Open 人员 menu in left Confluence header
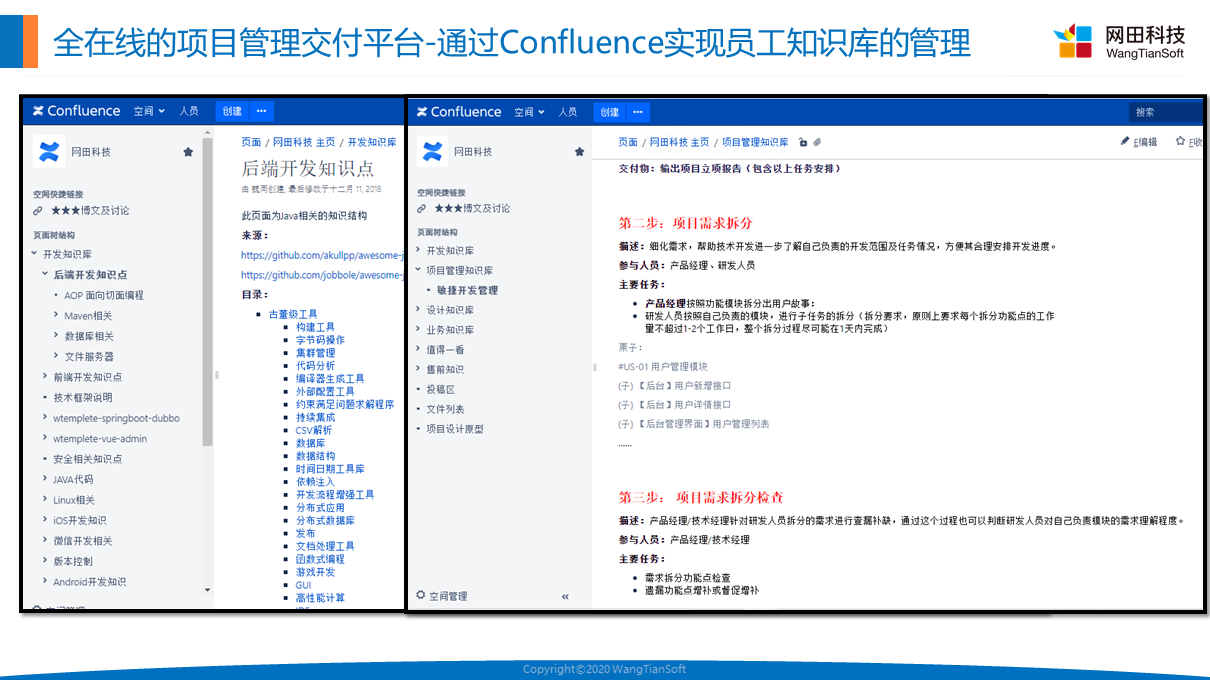Screen dimensions: 1210x680 pos(189,111)
